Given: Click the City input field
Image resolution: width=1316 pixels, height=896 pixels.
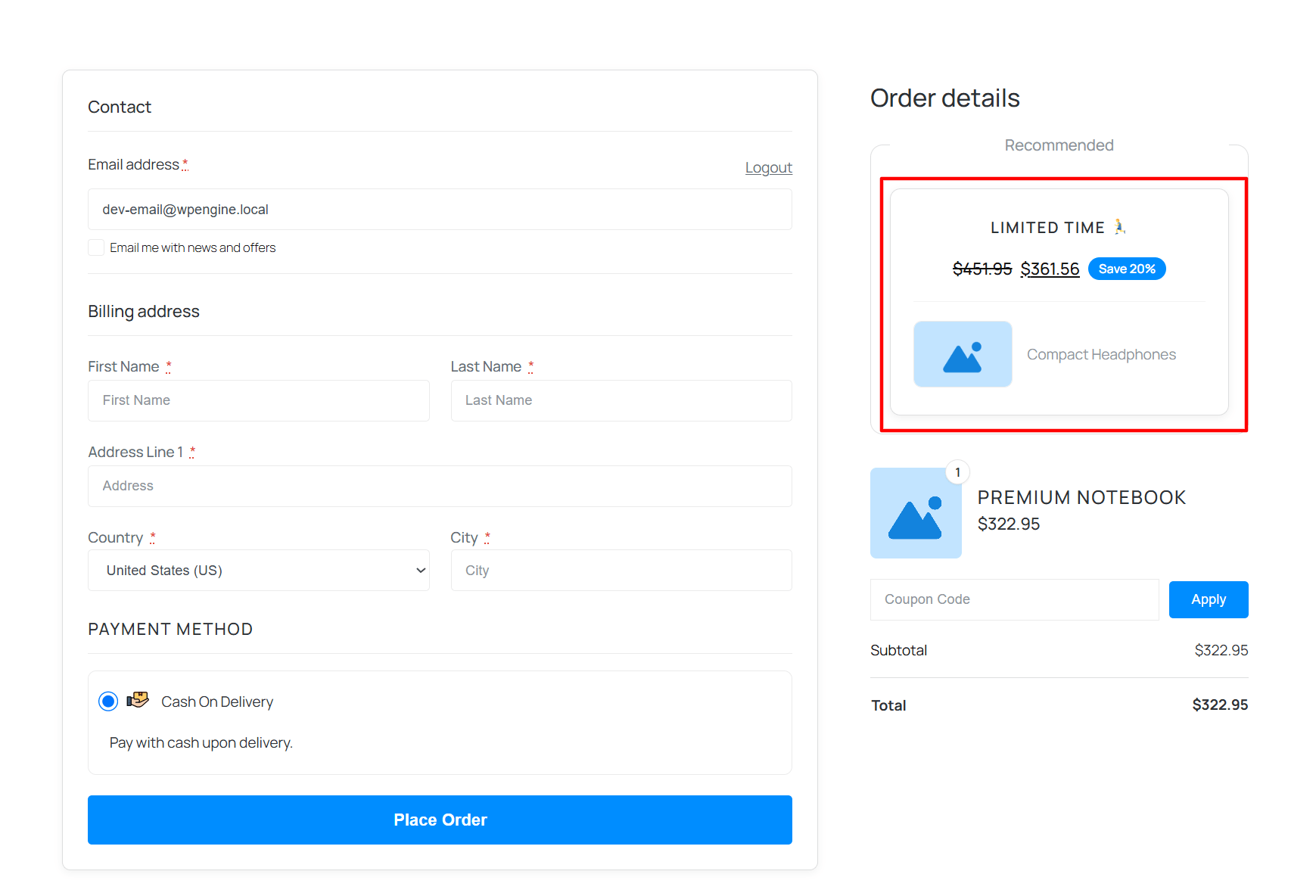Looking at the screenshot, I should click(x=621, y=570).
